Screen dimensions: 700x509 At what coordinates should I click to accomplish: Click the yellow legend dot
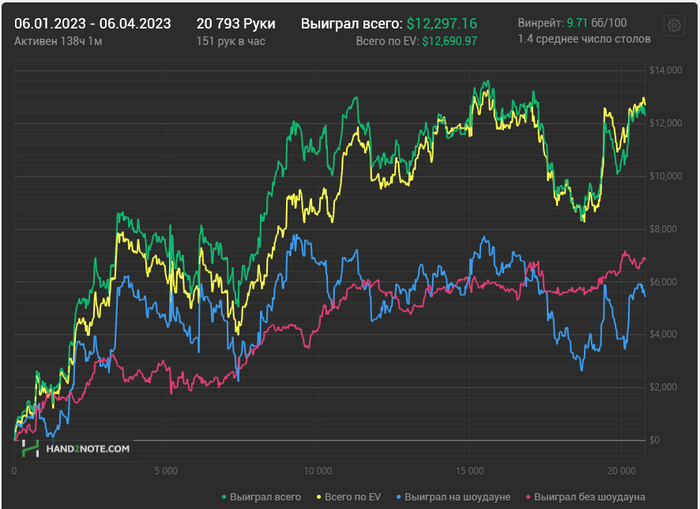click(319, 497)
